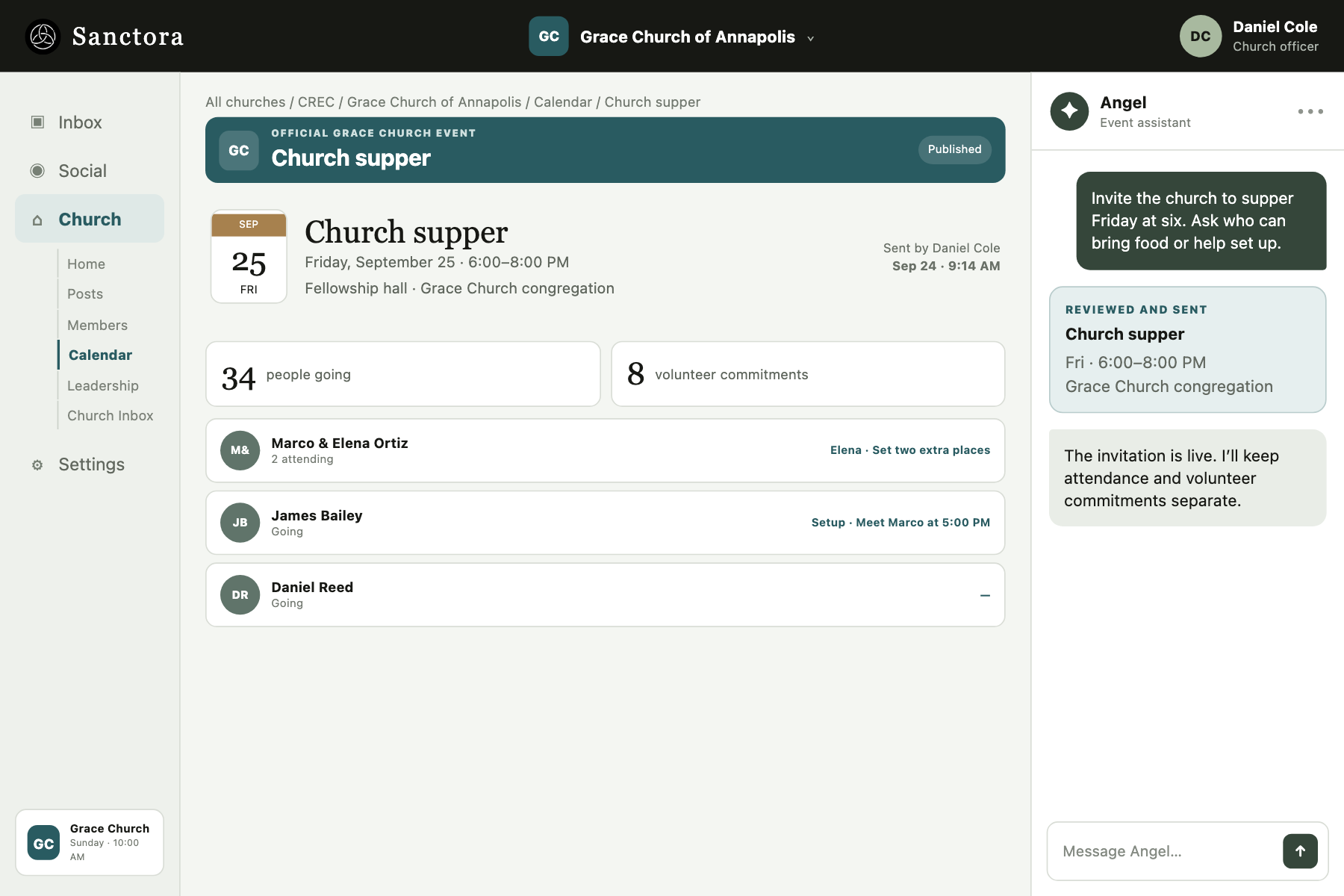The height and width of the screenshot is (896, 1344).
Task: Open the Reviewed and Sent Church supper card
Action: [x=1187, y=349]
